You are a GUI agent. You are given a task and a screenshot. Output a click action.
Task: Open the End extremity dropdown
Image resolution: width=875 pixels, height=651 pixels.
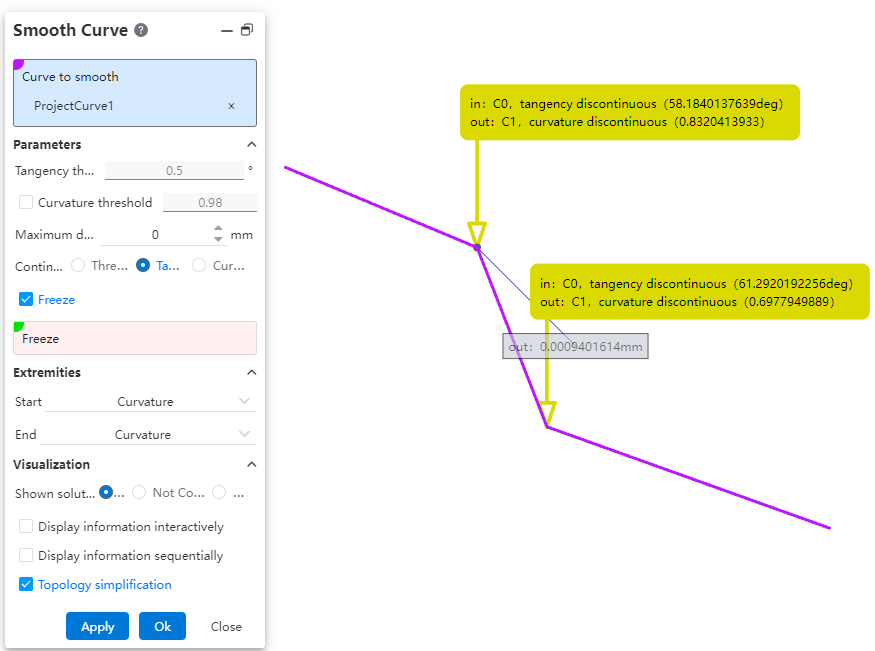(x=150, y=435)
